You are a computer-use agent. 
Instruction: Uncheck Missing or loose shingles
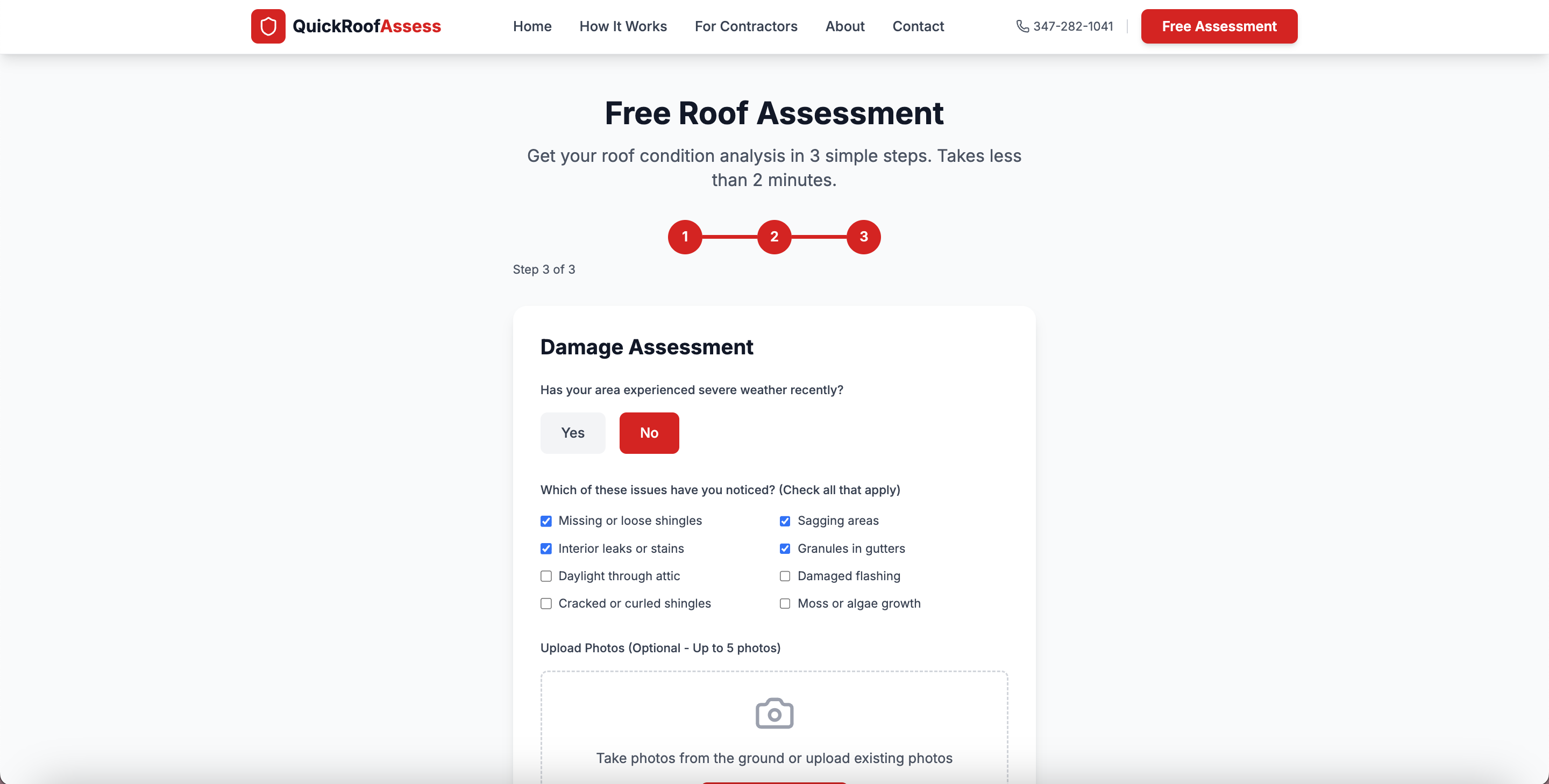click(x=546, y=521)
